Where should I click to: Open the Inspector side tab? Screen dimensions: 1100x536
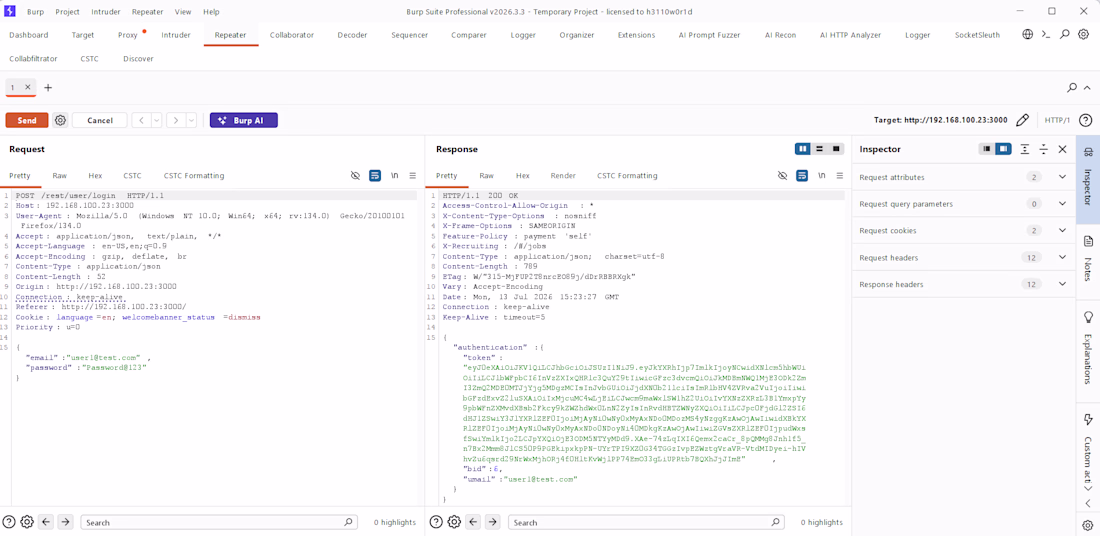click(1088, 180)
